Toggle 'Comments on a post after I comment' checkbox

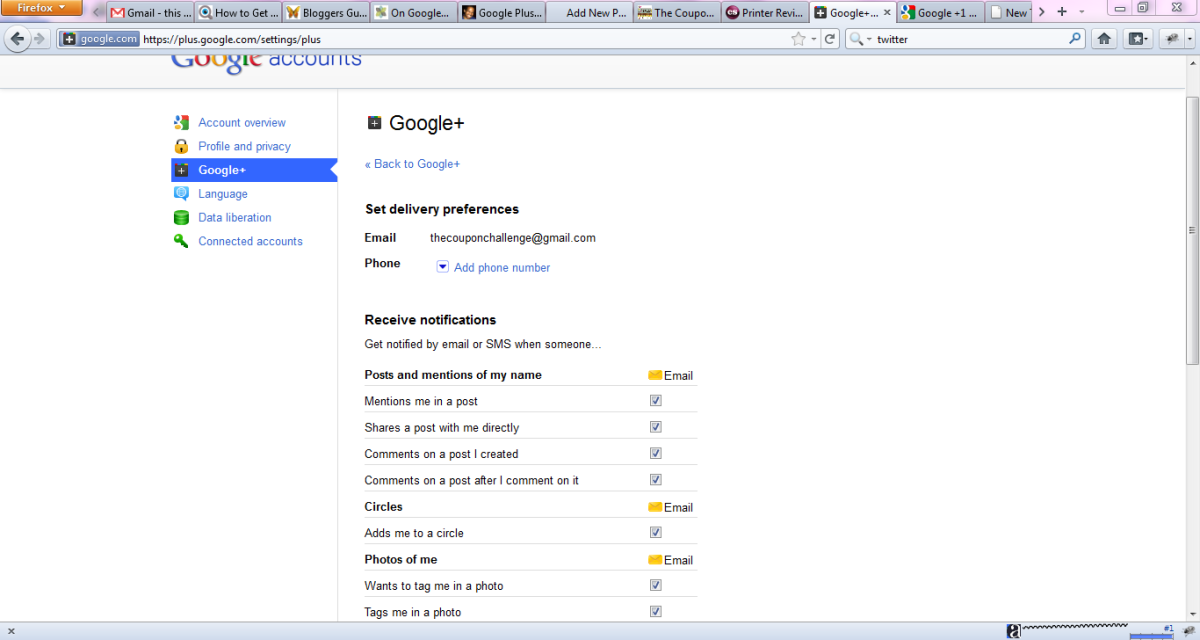(x=656, y=479)
